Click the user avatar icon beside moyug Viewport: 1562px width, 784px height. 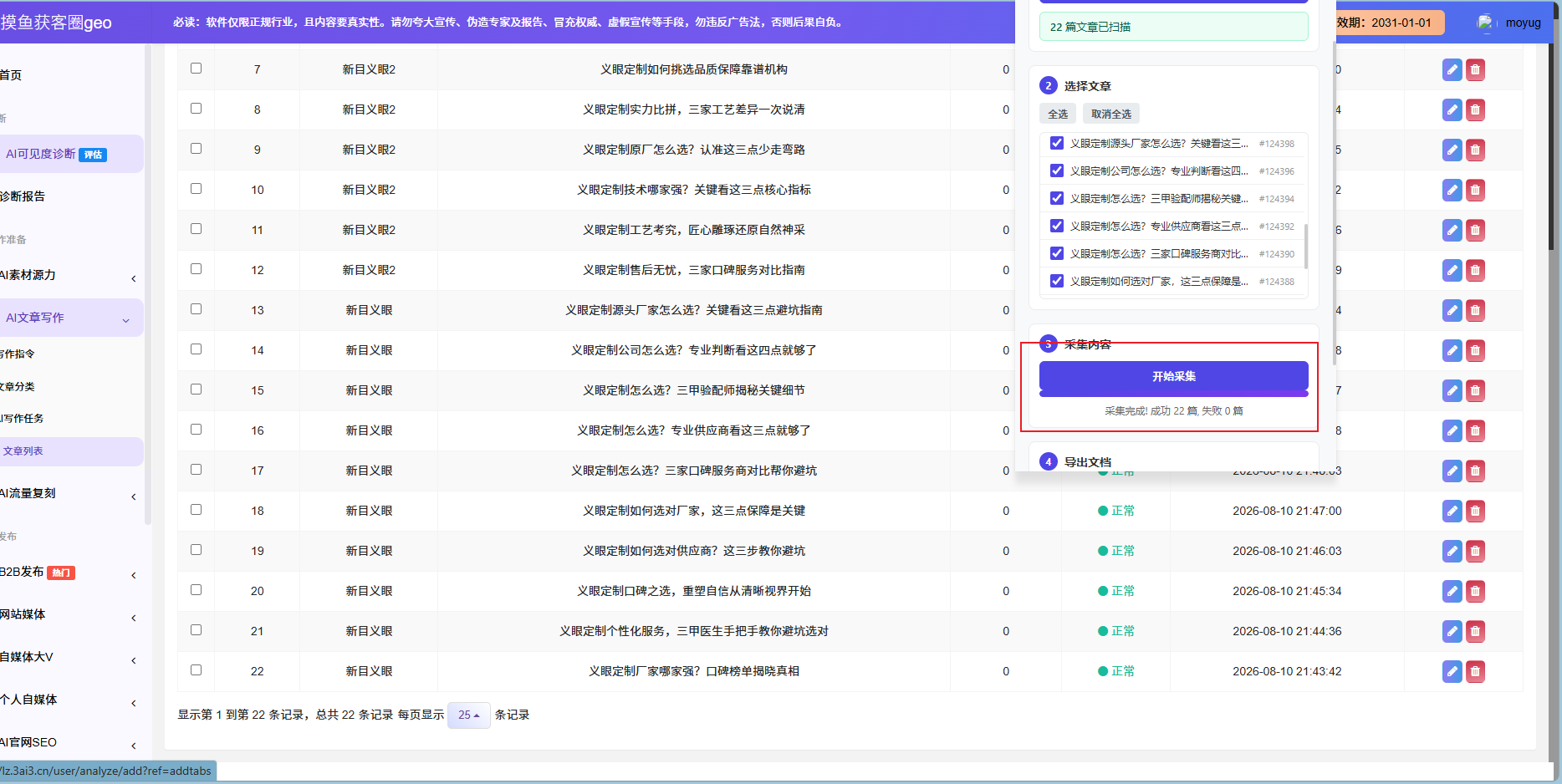point(1485,23)
